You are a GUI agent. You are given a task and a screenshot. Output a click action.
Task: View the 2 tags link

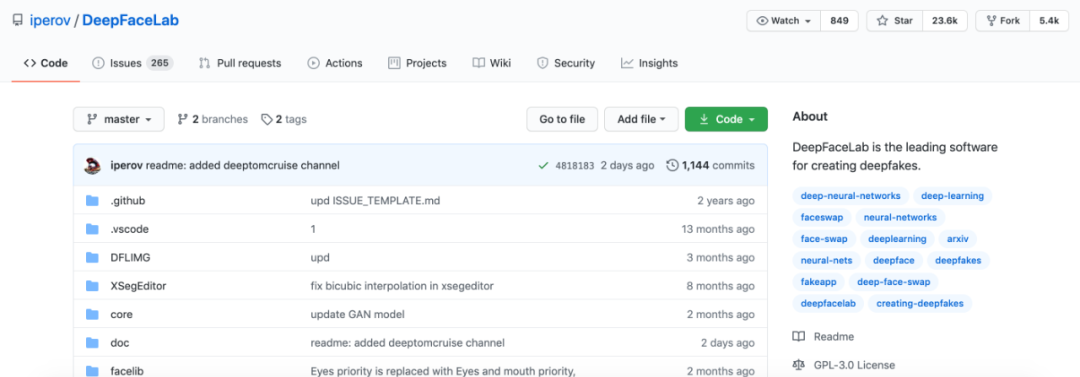284,119
